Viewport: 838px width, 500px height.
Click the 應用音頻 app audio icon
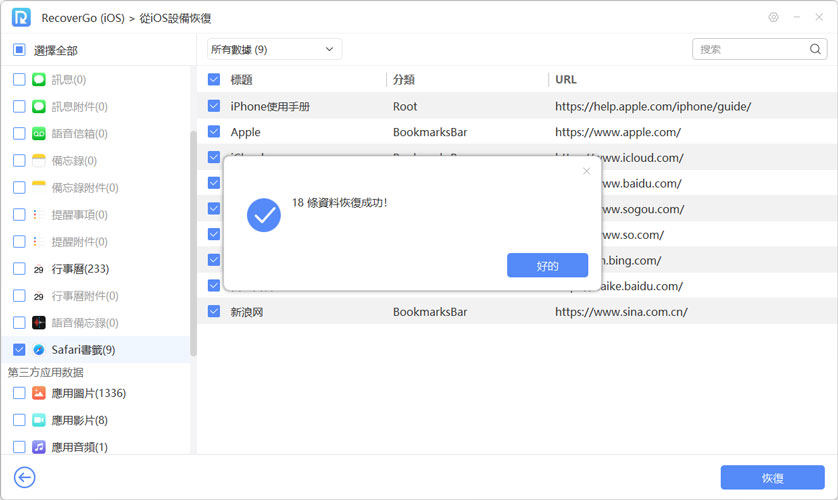(38, 447)
